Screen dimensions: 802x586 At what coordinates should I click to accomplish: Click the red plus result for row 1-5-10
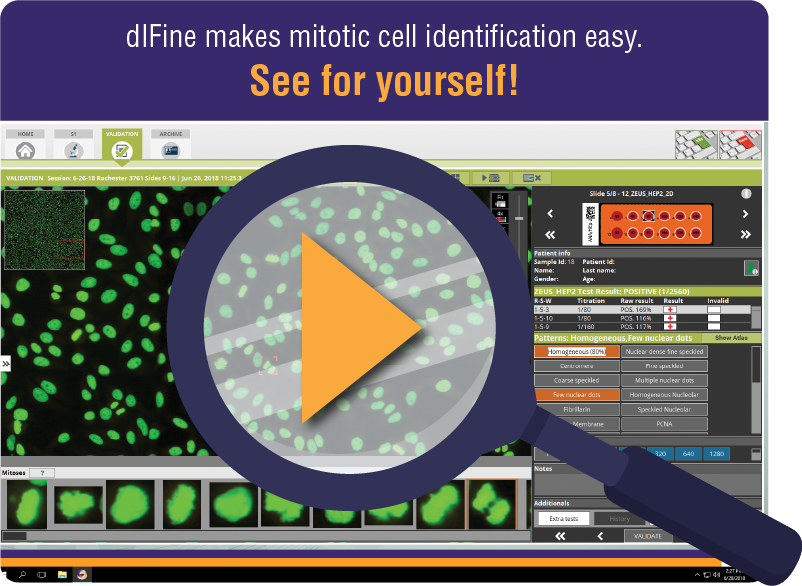pyautogui.click(x=670, y=318)
